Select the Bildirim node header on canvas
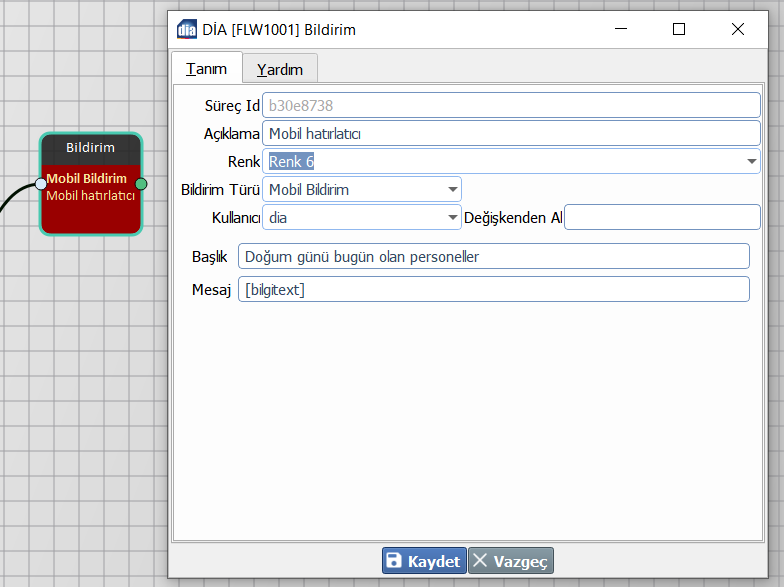This screenshot has height=587, width=784. click(90, 148)
